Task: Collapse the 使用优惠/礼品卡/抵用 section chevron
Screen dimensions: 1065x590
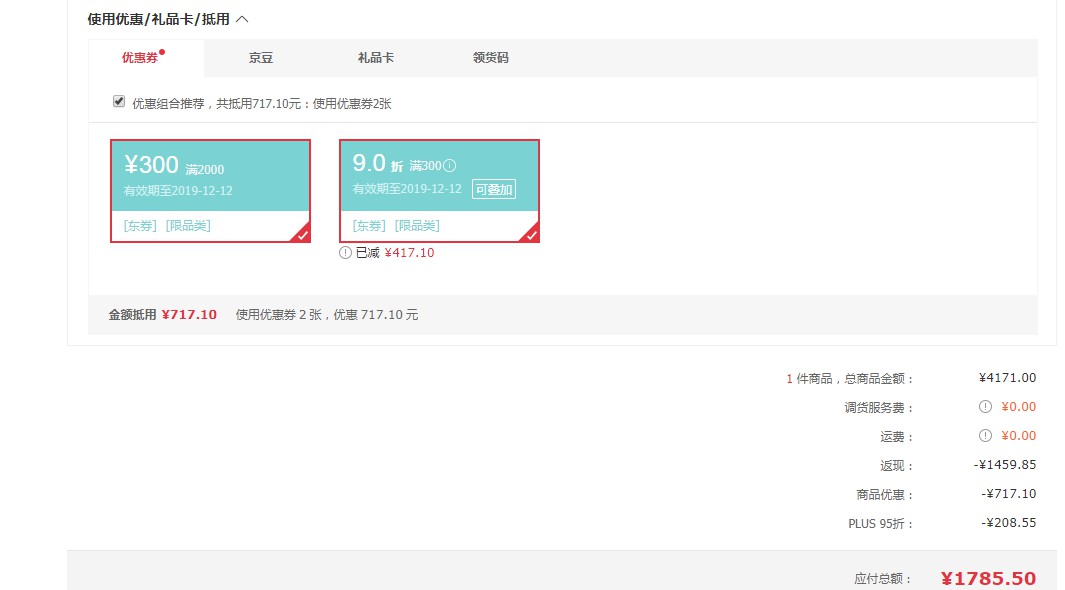Action: tap(242, 20)
